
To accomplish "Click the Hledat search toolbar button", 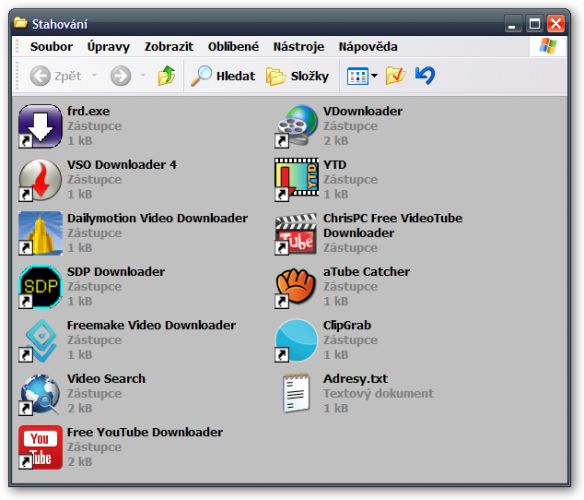I will 223,76.
